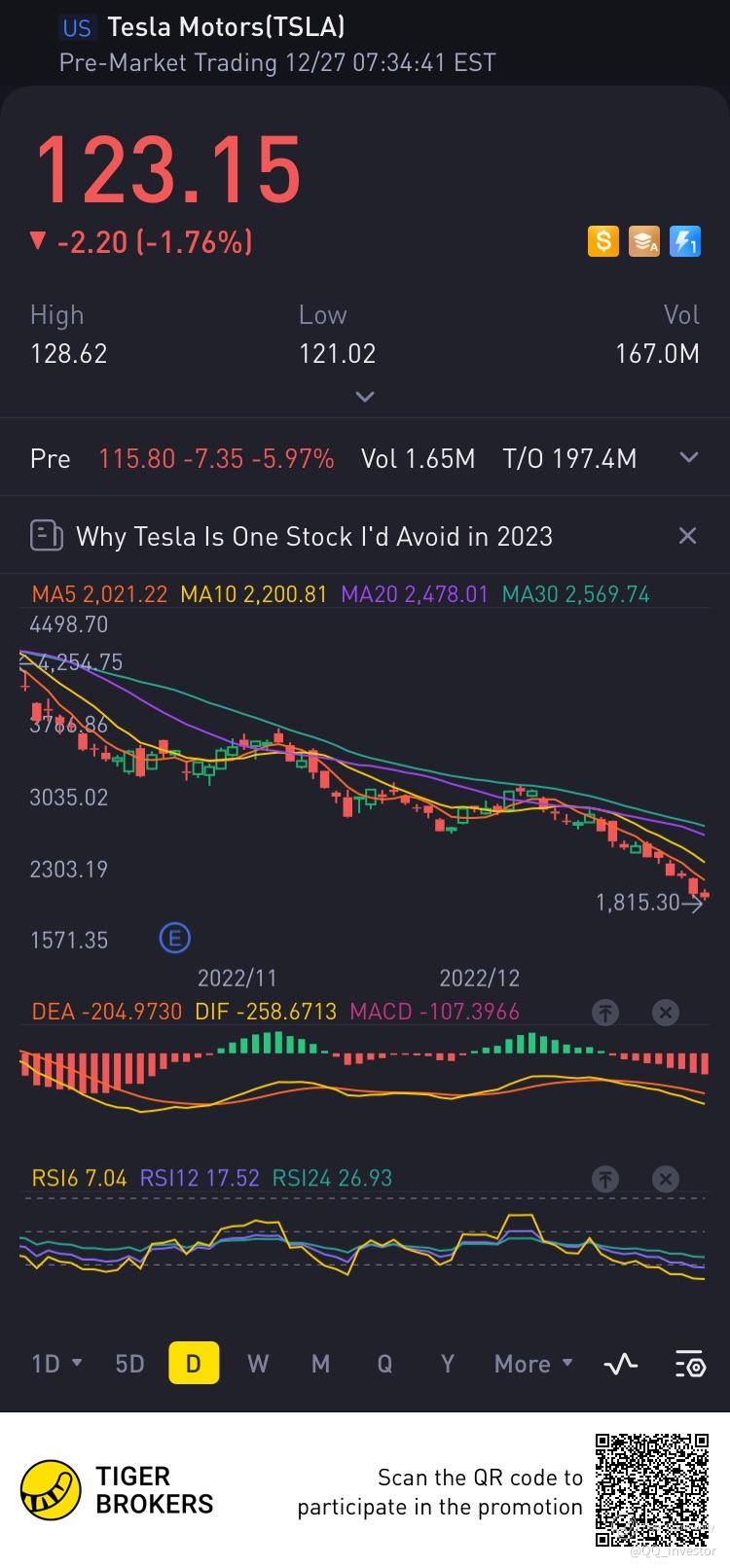
Task: Expand the pre-market data row
Action: (x=689, y=458)
